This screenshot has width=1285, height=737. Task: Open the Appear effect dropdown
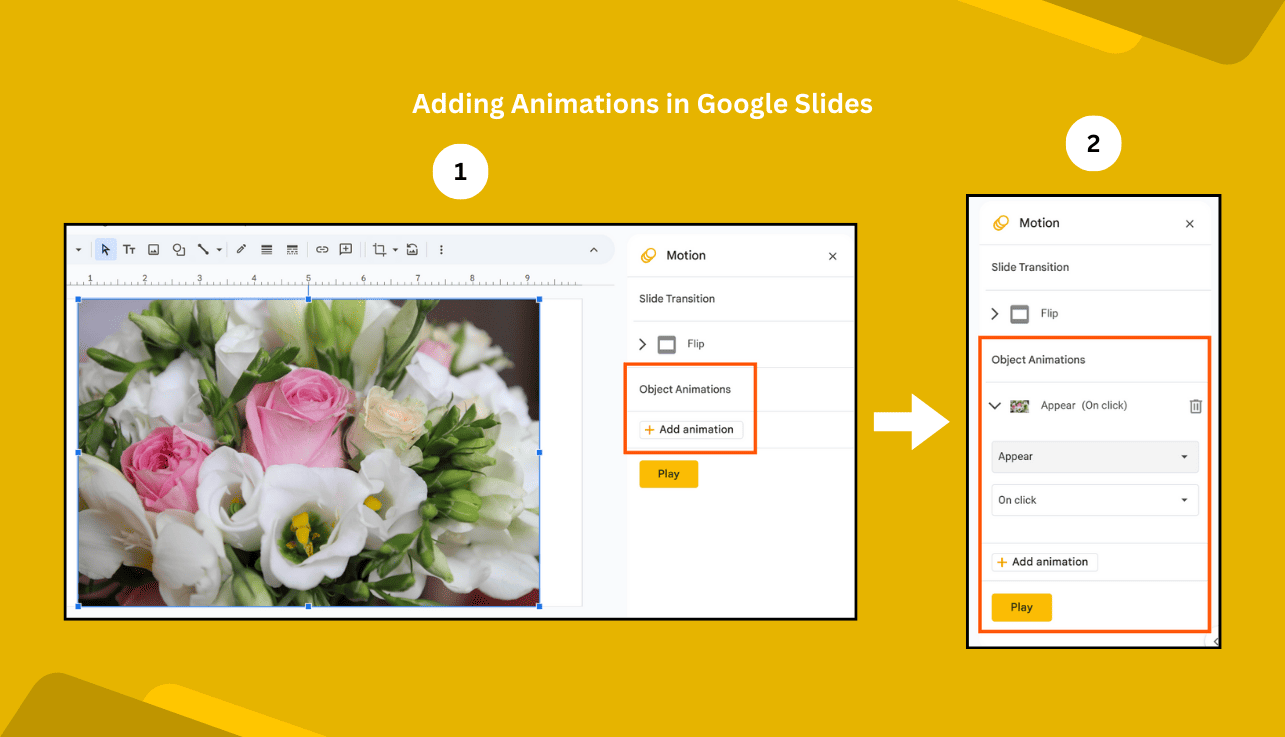click(x=1094, y=457)
